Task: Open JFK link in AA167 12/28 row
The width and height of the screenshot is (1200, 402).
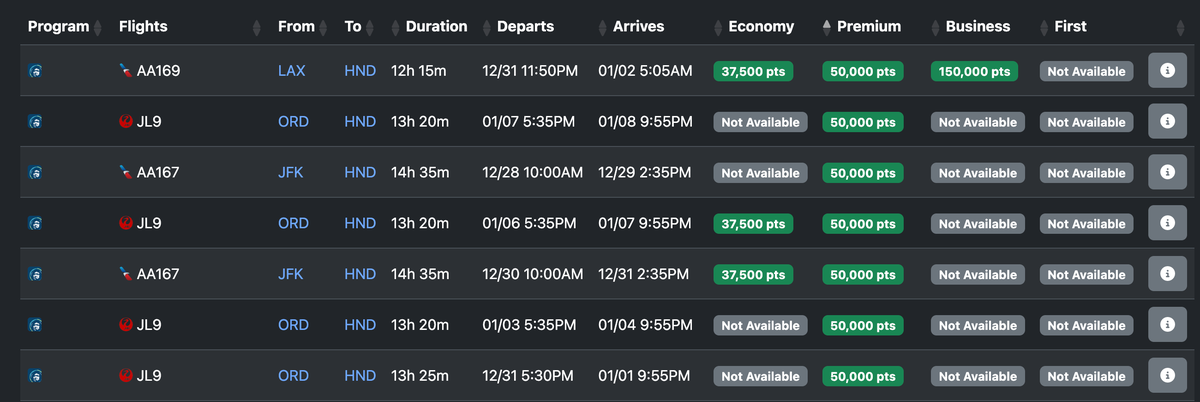Action: coord(291,173)
